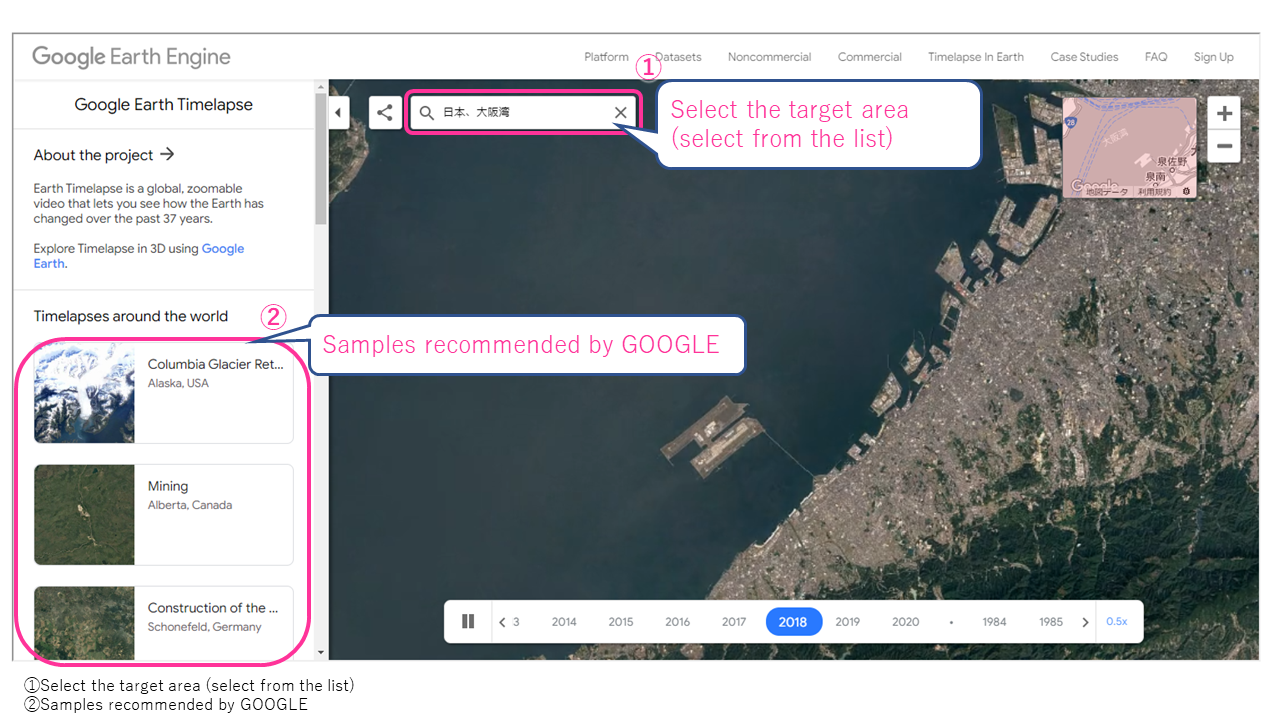
Task: Open the FAQ page
Action: 1156,57
